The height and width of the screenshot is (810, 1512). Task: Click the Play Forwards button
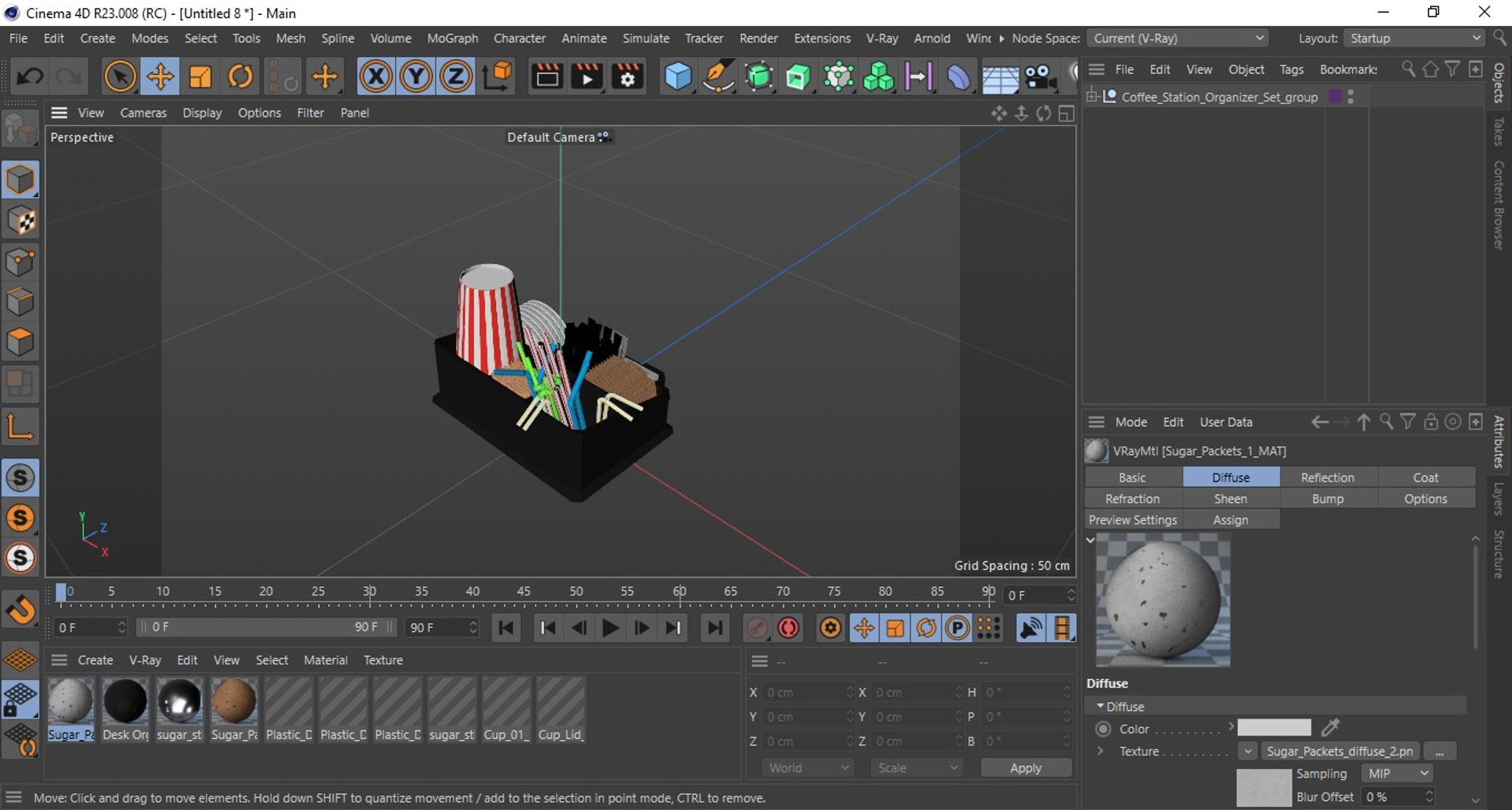pyautogui.click(x=610, y=628)
